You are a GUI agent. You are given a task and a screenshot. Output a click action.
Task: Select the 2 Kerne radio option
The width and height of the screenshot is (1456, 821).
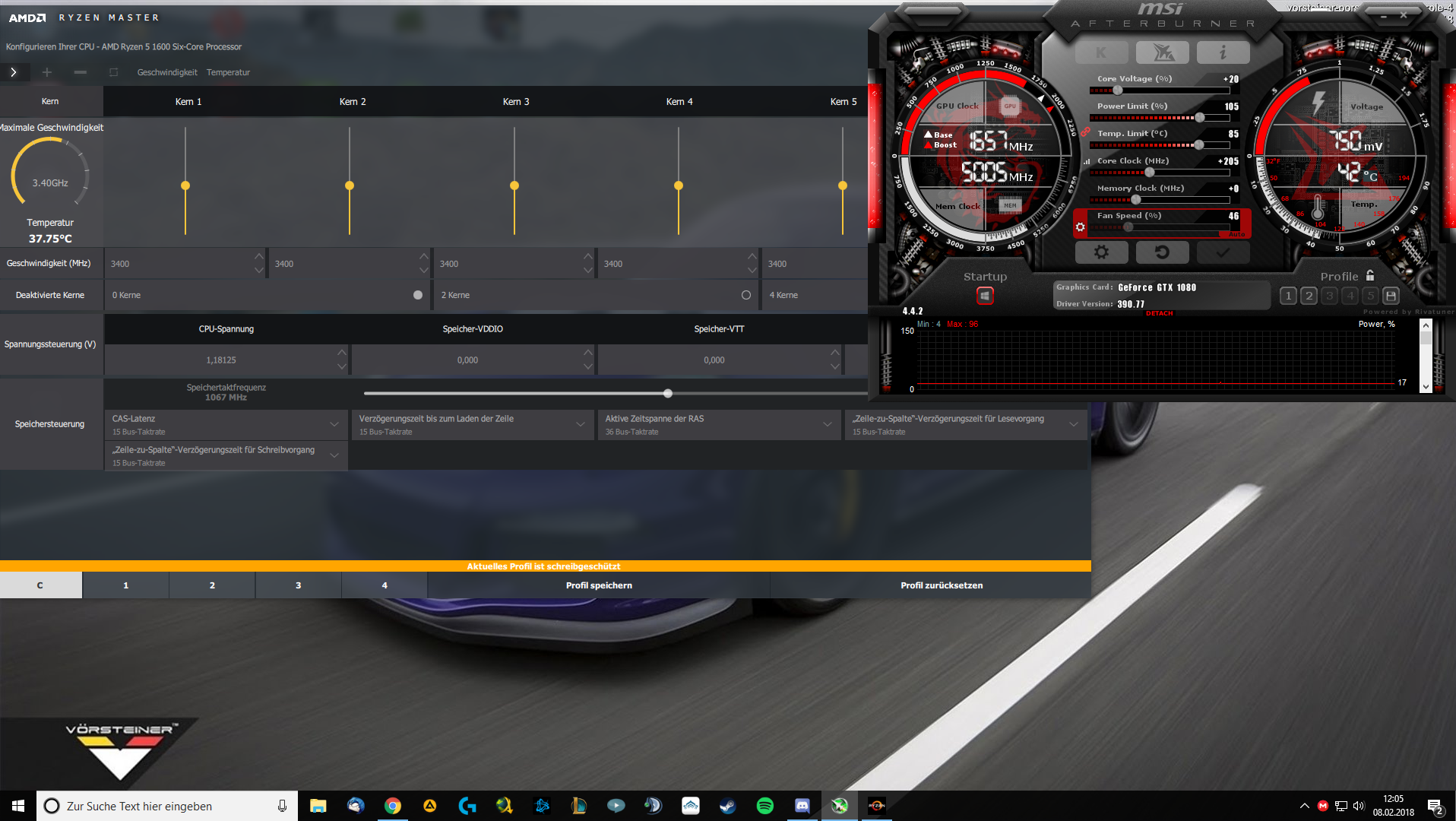click(x=746, y=295)
